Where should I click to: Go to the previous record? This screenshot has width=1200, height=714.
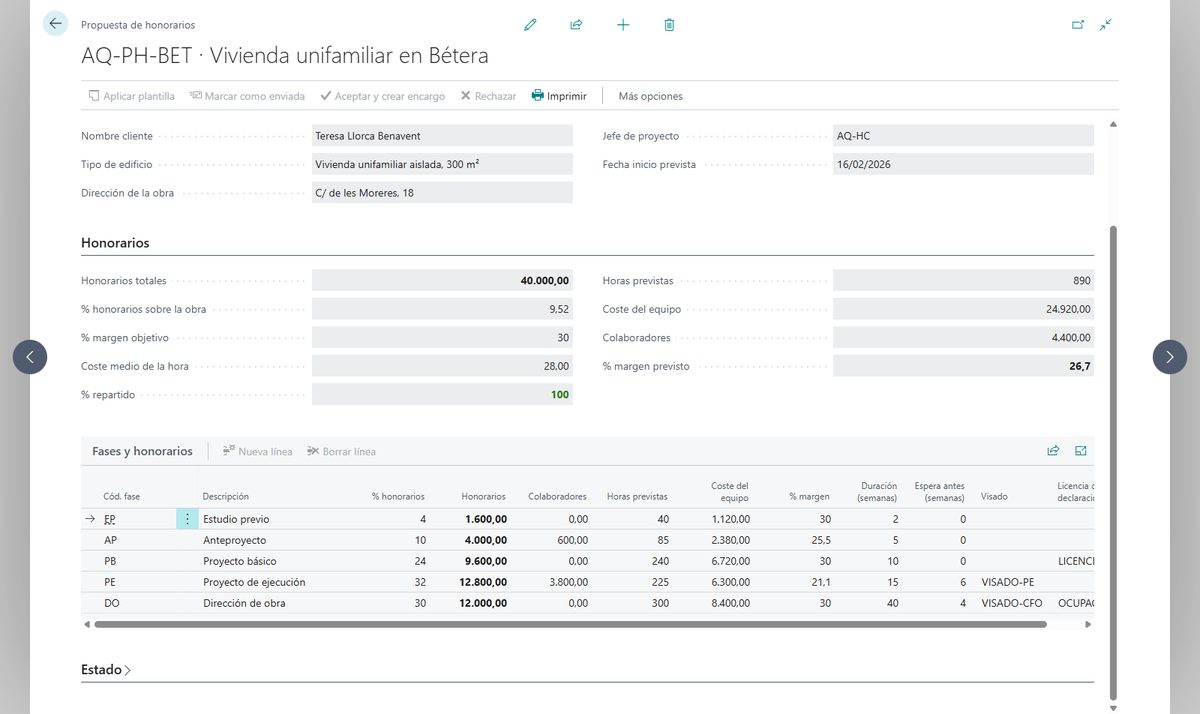click(x=30, y=357)
